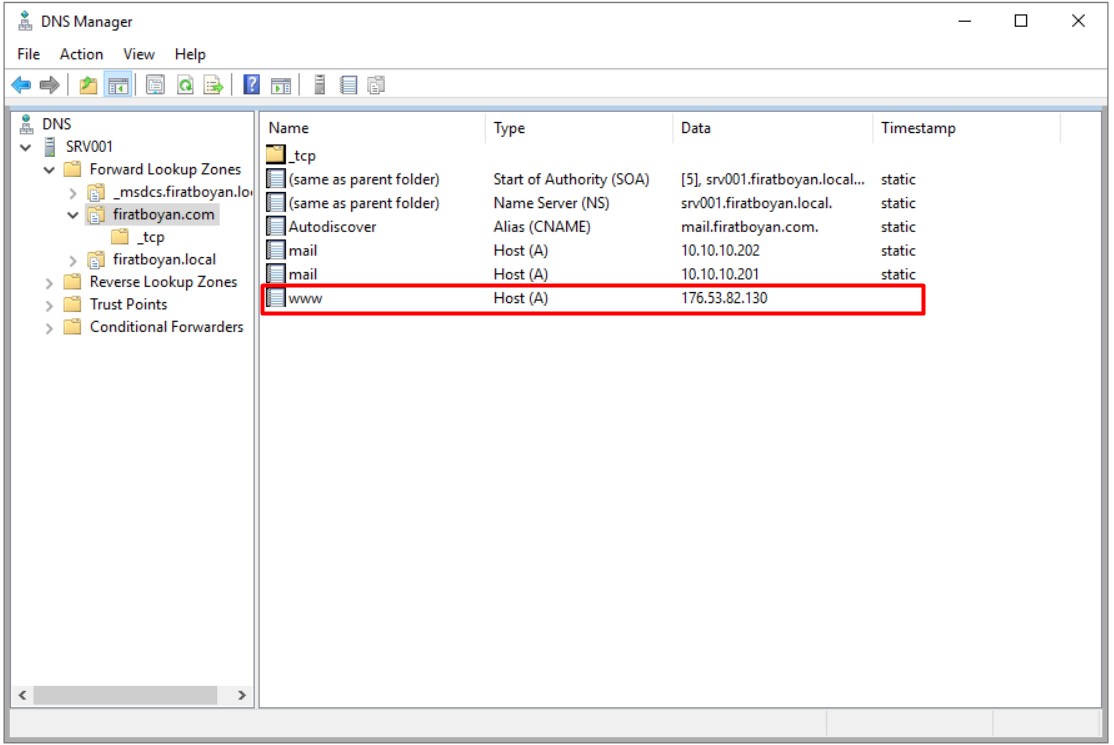Click the blue Help question mark icon

tap(252, 85)
